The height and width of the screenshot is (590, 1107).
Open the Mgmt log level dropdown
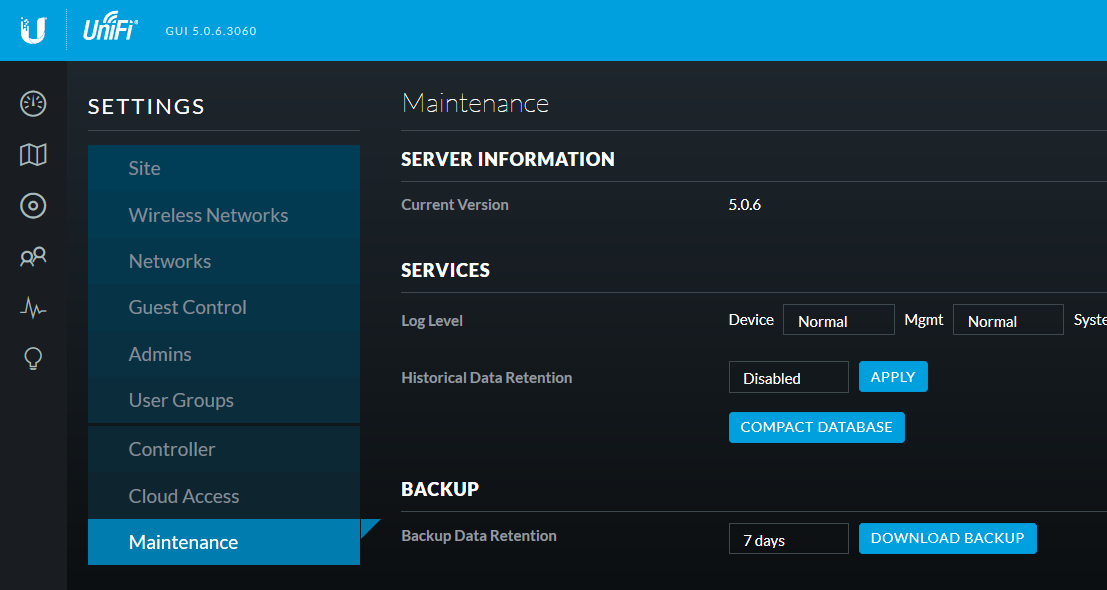(x=1007, y=321)
